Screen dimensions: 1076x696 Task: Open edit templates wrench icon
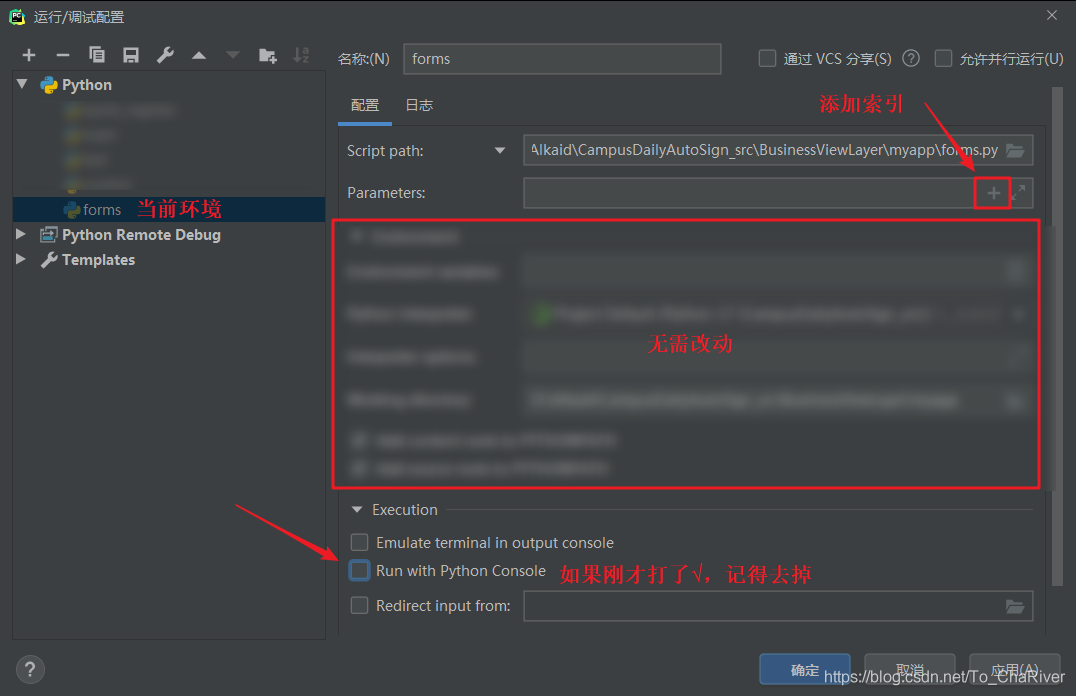(165, 56)
